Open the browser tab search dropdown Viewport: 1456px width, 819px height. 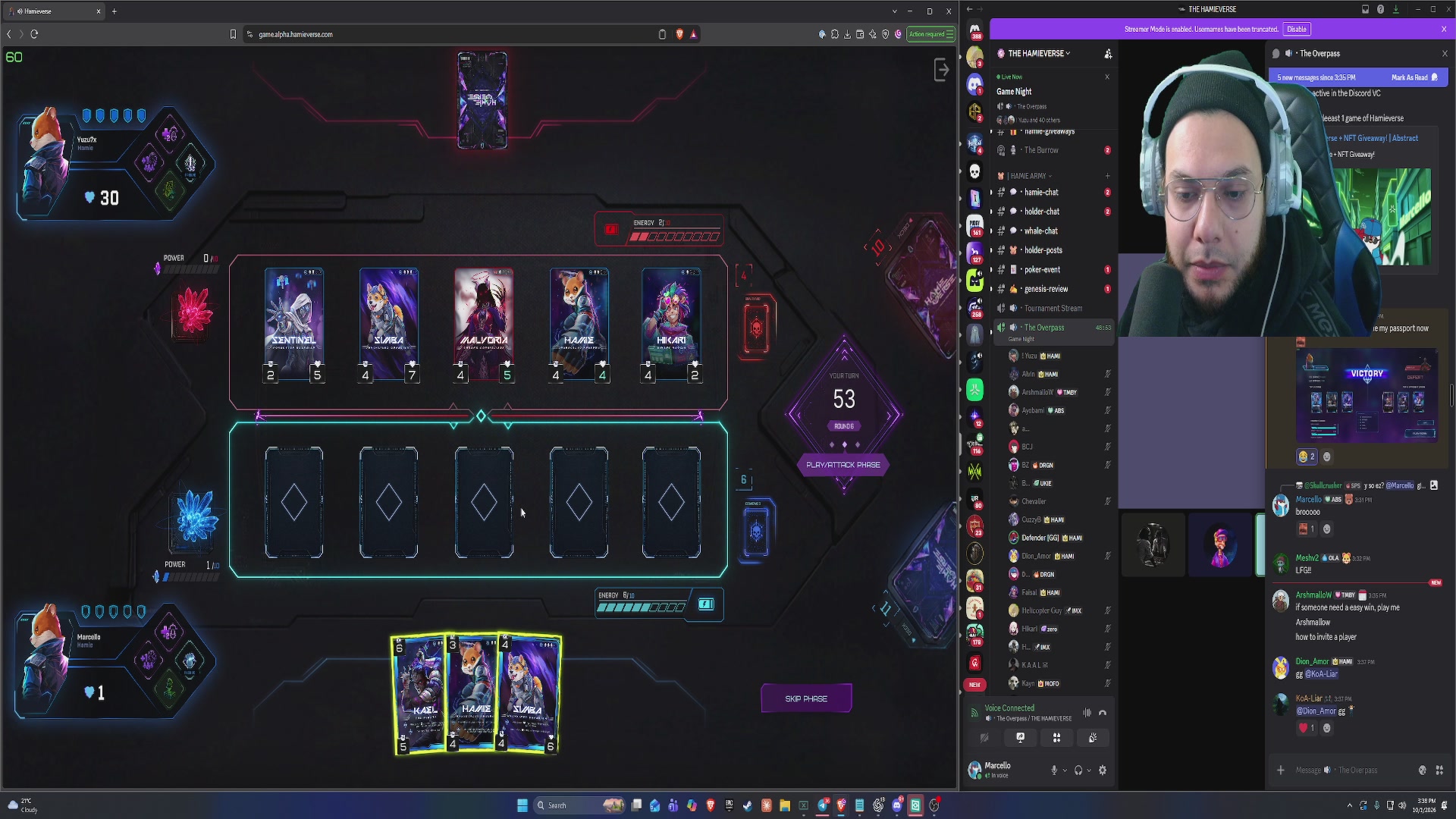click(x=894, y=11)
